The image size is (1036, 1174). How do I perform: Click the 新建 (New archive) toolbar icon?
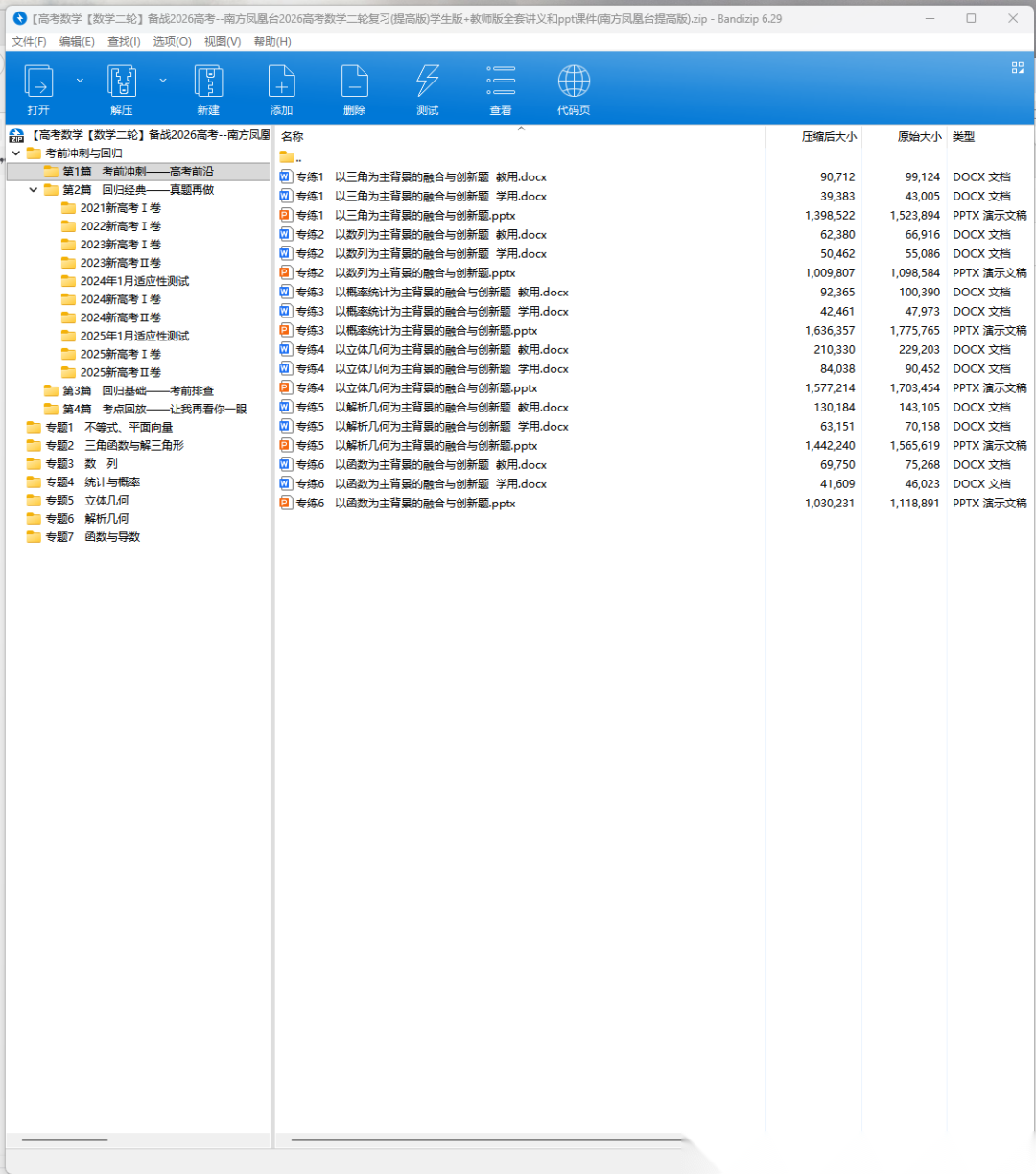(x=208, y=82)
